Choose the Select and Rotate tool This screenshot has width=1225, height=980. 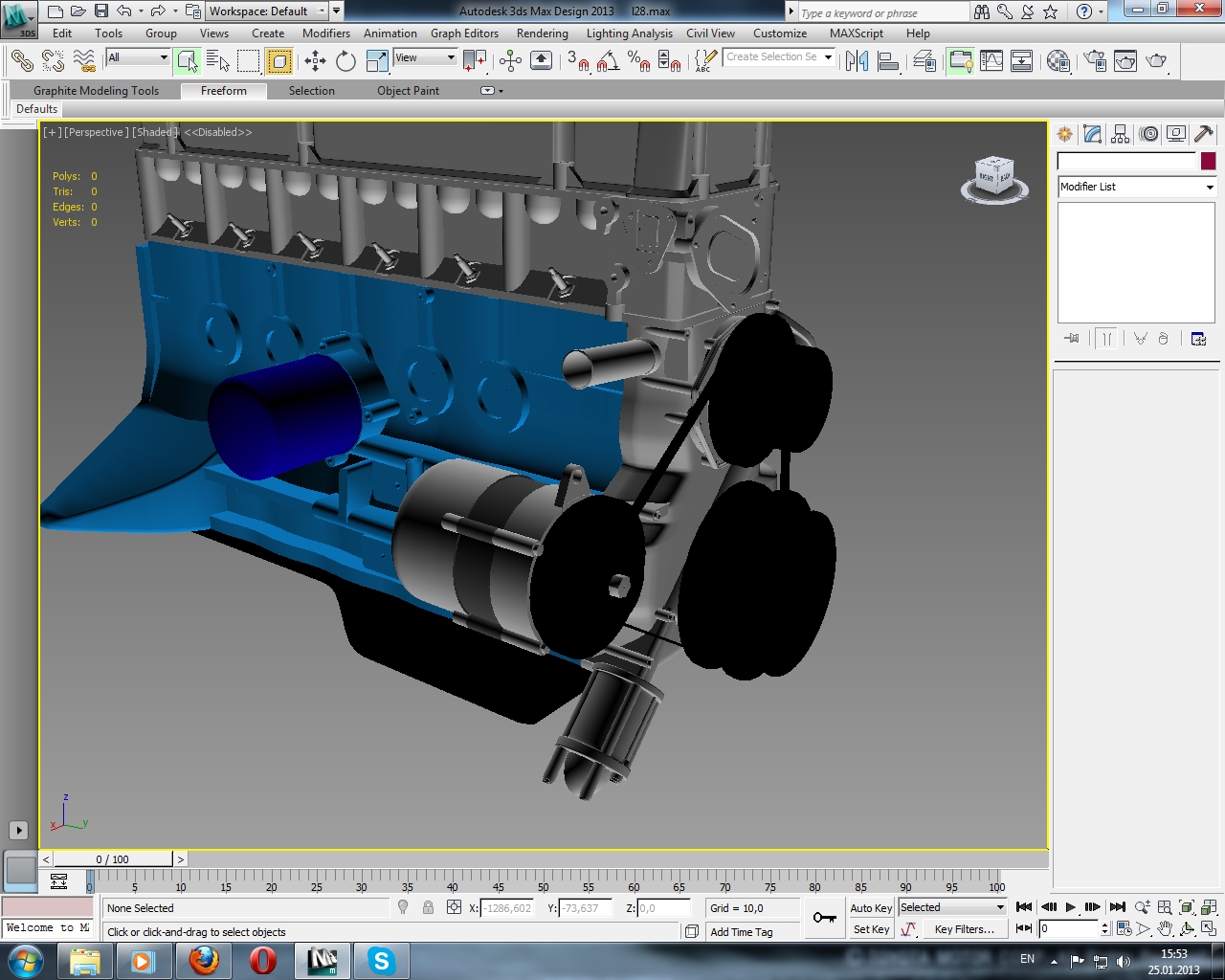[x=345, y=61]
